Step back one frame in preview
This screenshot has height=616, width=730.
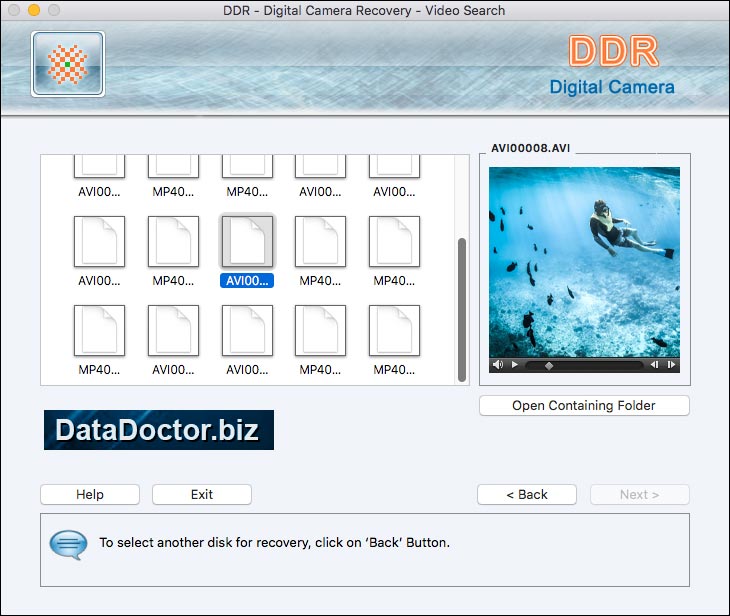655,366
